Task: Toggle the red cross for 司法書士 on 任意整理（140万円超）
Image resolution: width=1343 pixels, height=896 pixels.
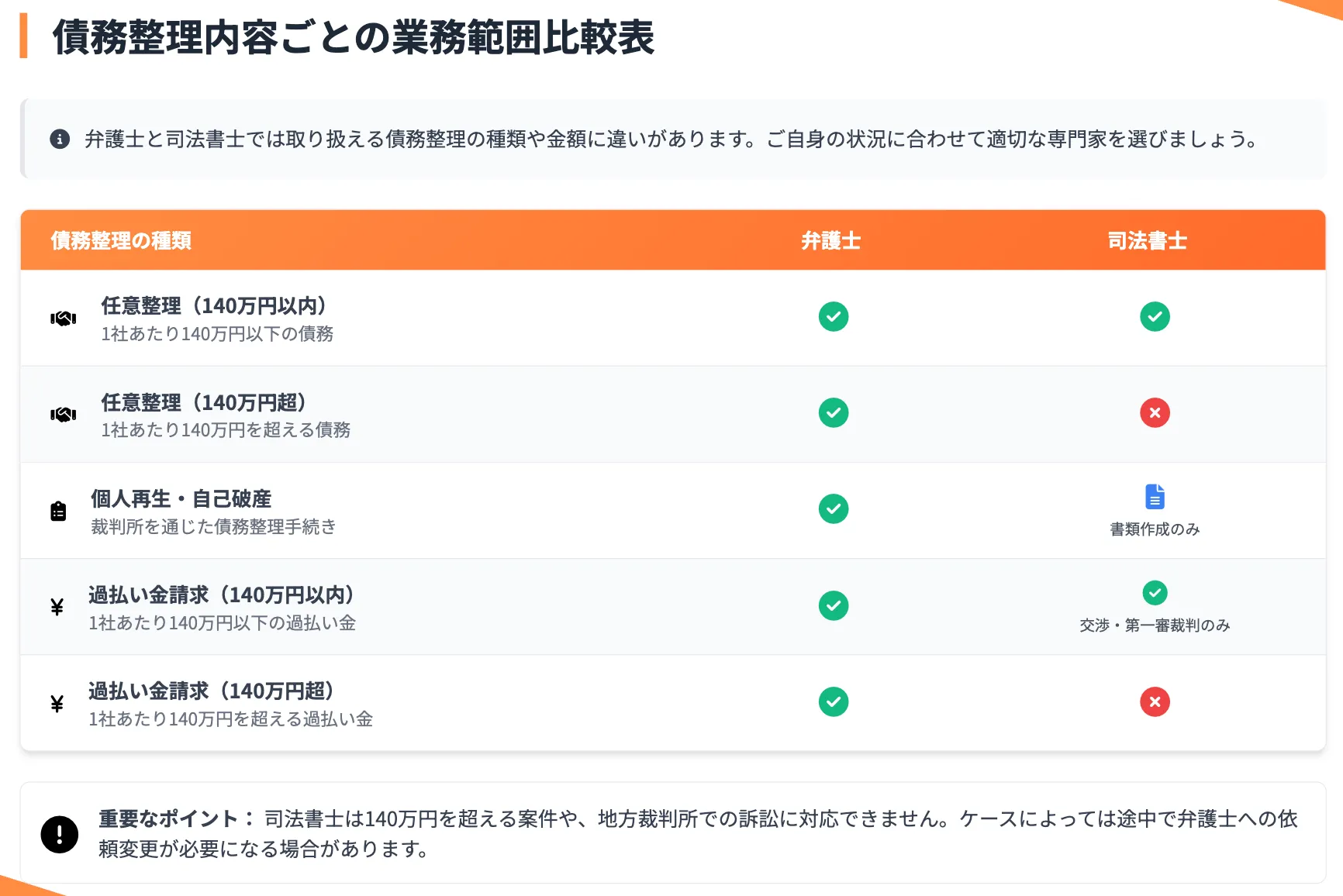Action: [1155, 413]
